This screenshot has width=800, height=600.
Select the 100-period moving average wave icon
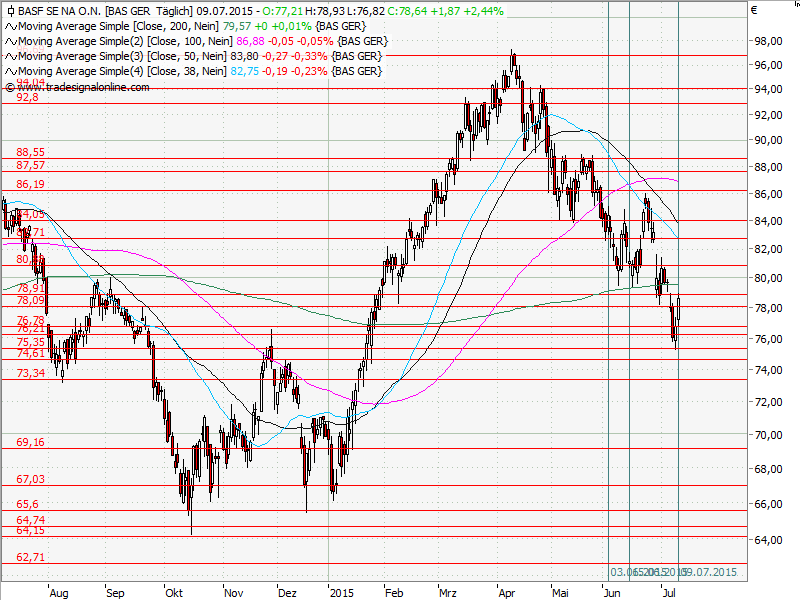pos(12,41)
